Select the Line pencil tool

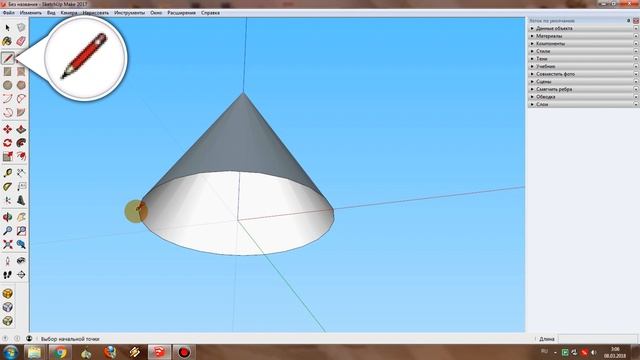coord(7,58)
